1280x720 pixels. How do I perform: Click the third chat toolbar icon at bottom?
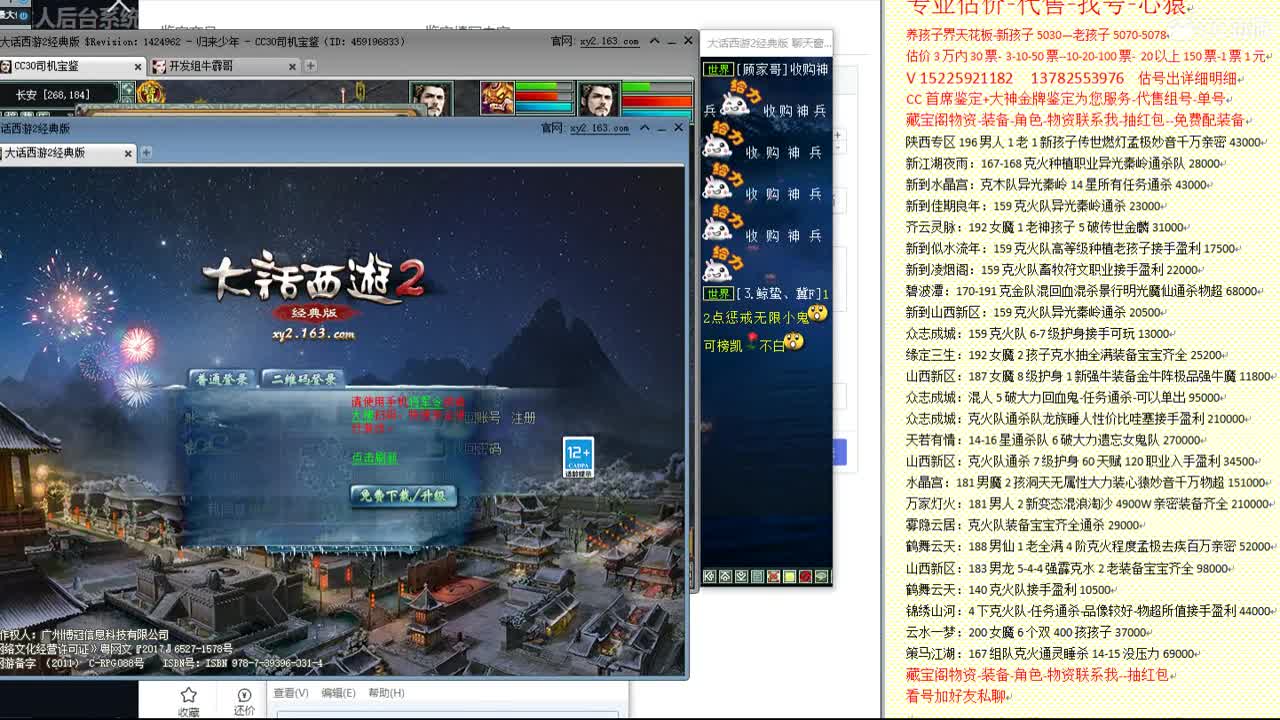pos(741,577)
